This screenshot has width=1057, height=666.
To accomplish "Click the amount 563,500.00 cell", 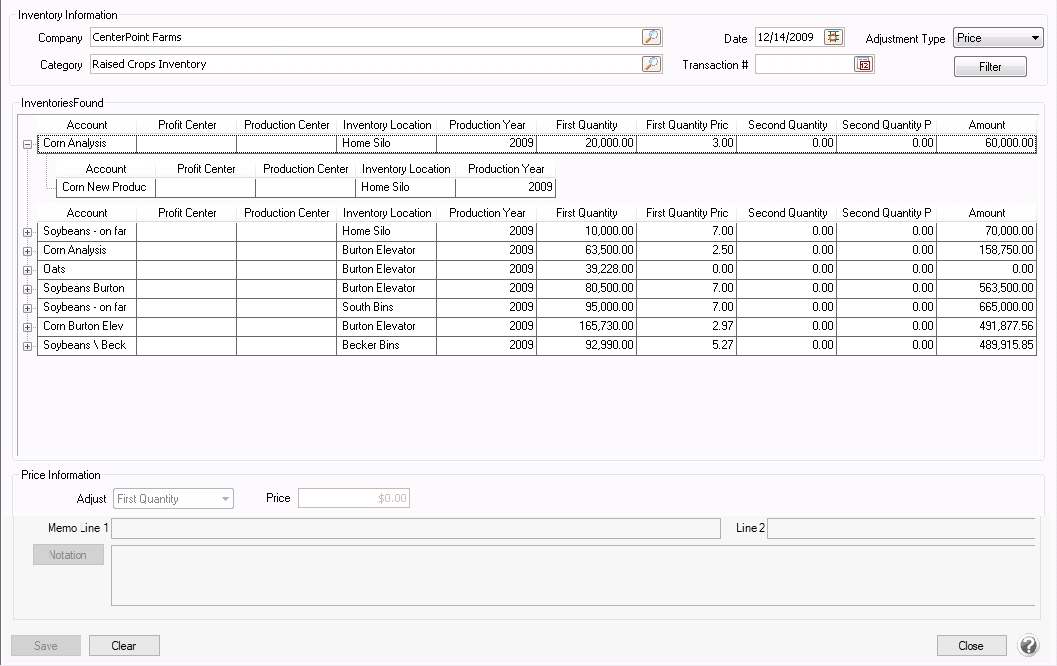I will pyautogui.click(x=986, y=288).
